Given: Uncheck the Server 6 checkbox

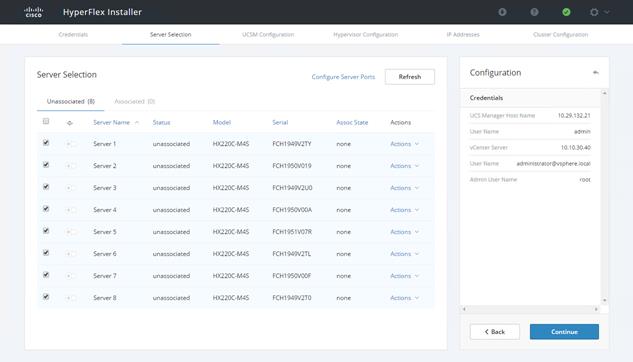Looking at the screenshot, I should click(x=46, y=253).
